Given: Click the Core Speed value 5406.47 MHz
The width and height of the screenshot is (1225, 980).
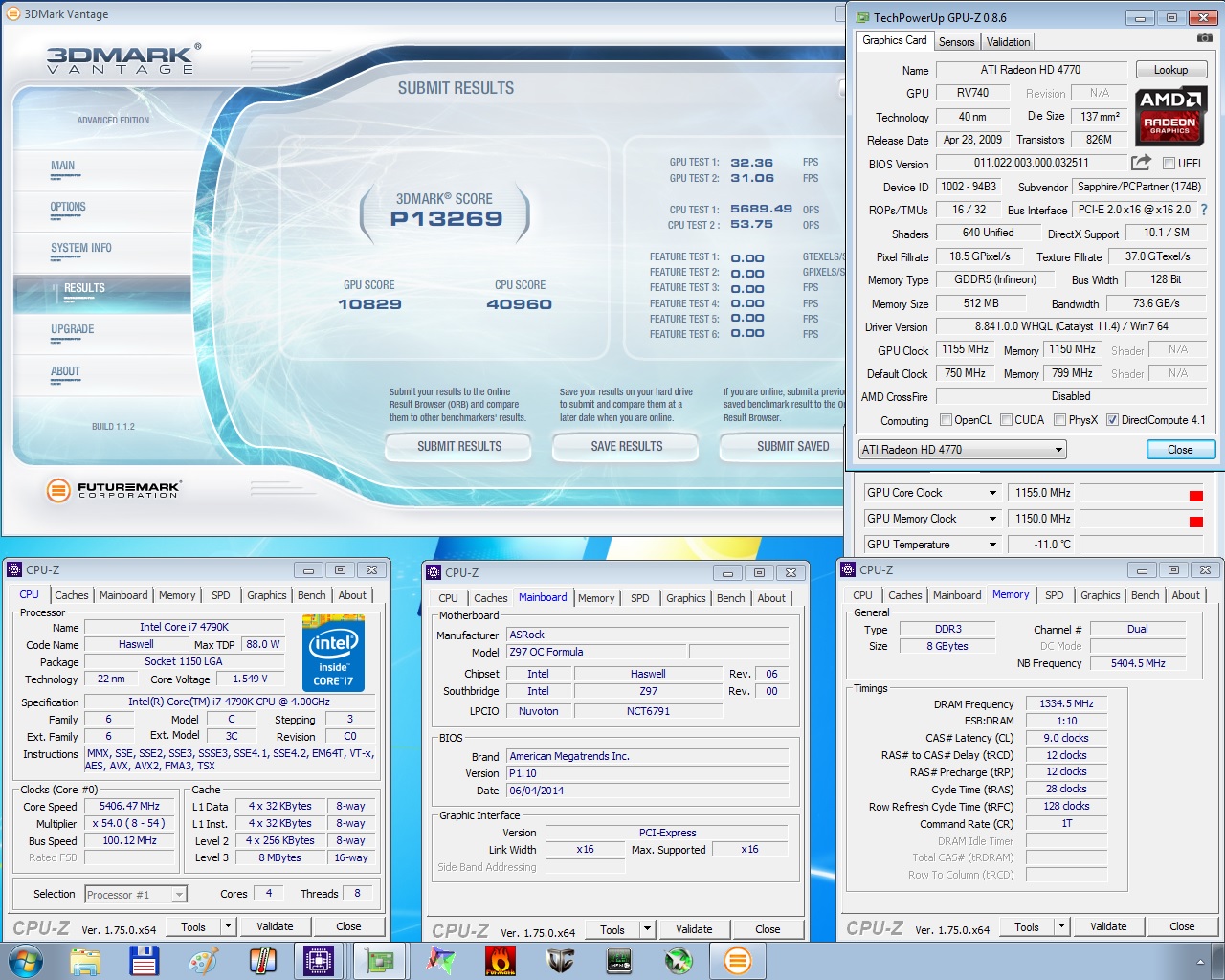Looking at the screenshot, I should tap(130, 806).
